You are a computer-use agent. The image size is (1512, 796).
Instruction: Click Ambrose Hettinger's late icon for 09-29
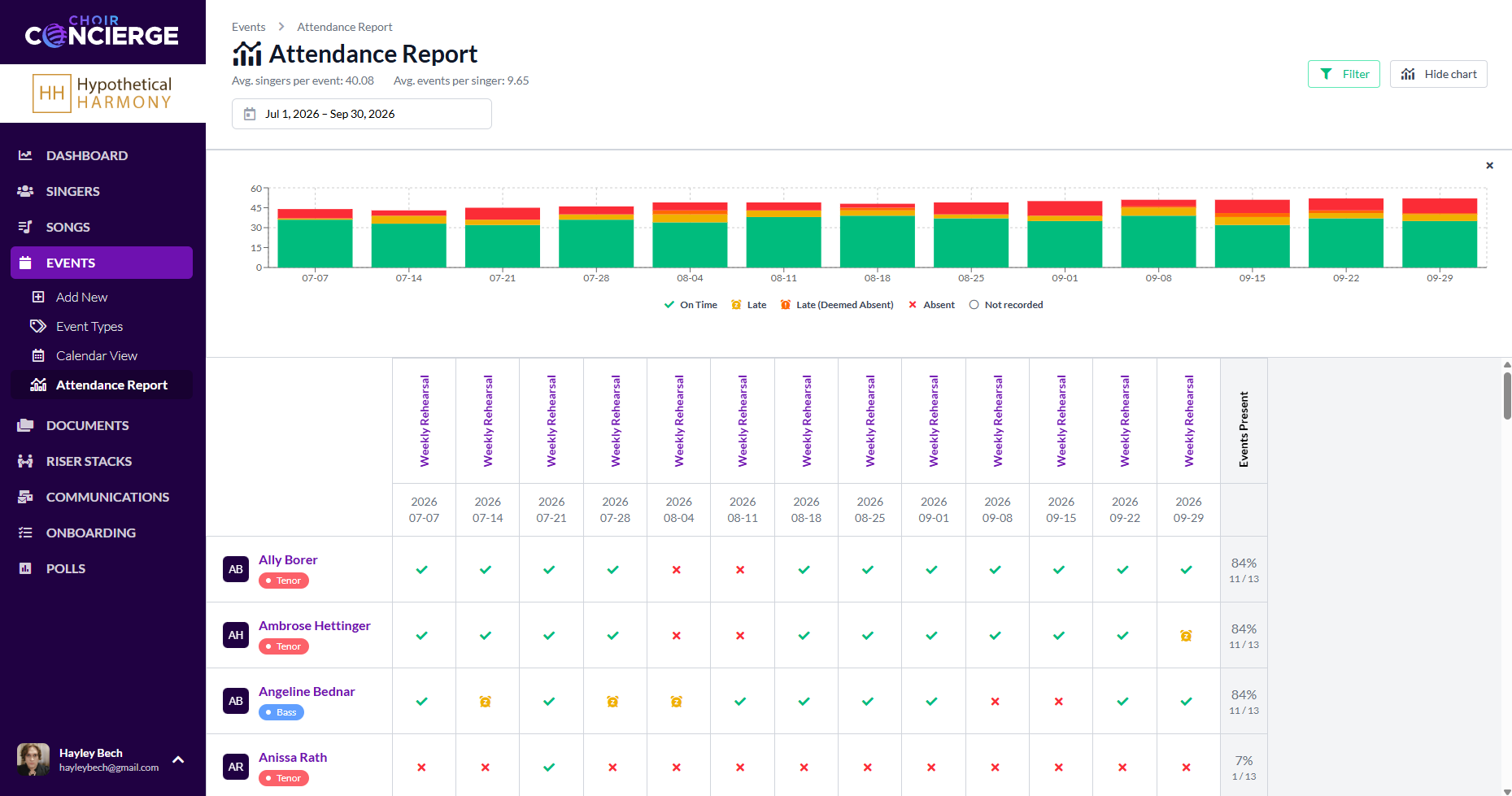tap(1187, 636)
